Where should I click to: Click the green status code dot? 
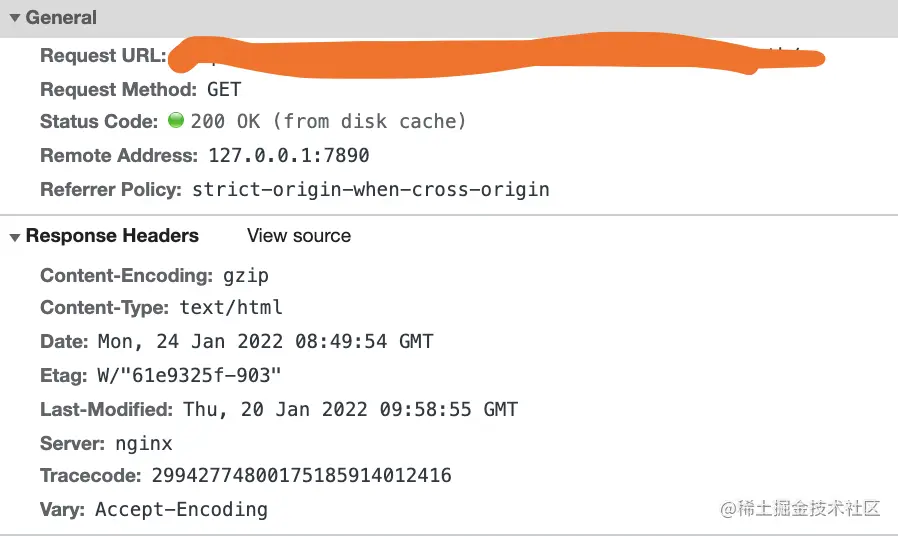point(176,121)
